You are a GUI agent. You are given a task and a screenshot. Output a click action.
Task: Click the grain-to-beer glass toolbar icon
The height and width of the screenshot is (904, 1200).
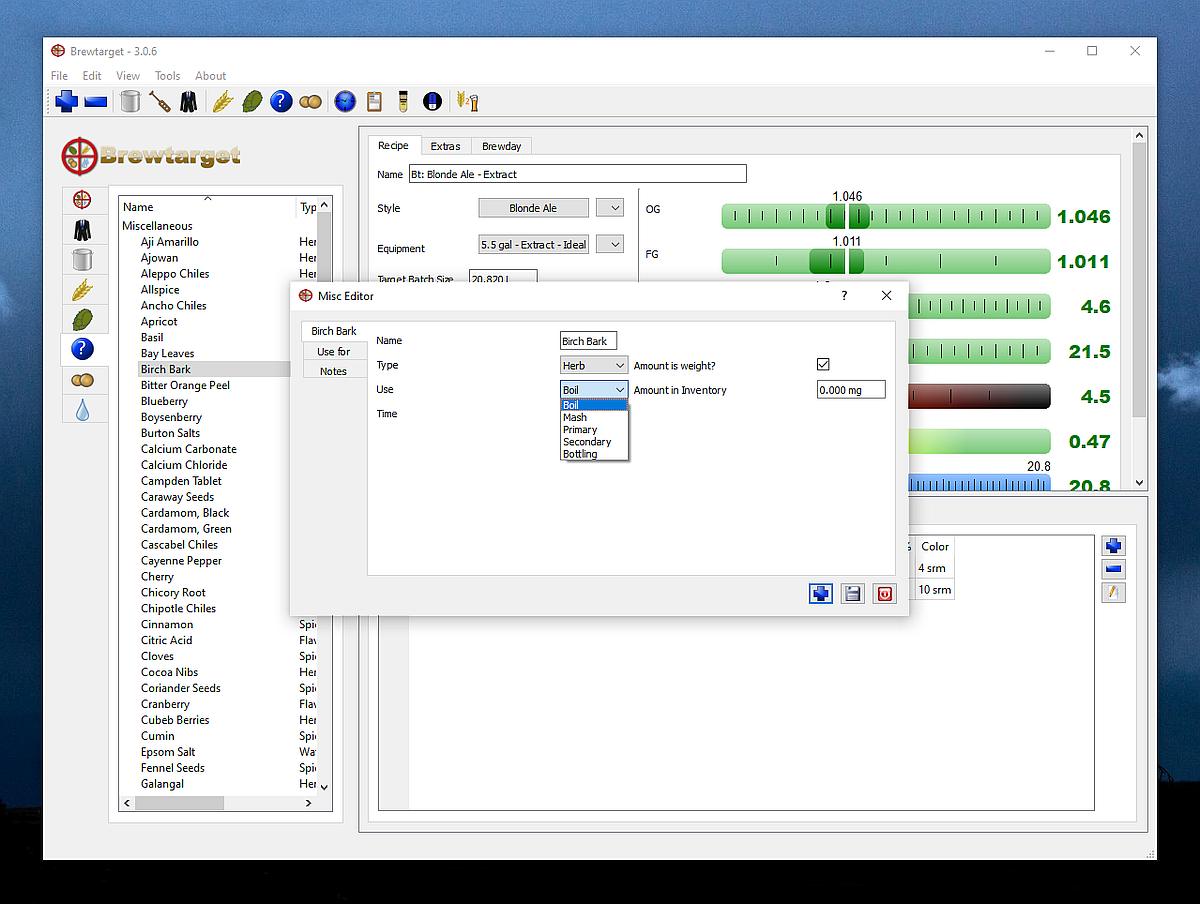point(467,101)
